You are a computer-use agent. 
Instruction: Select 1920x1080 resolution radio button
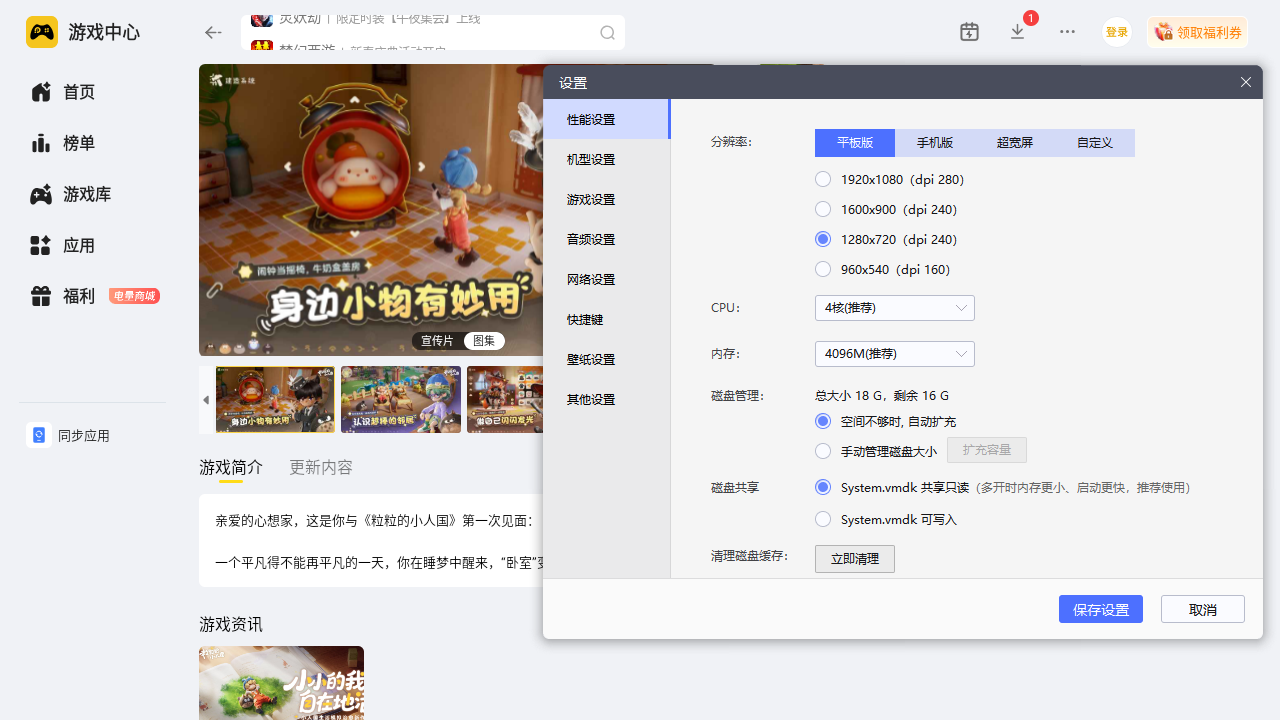823,180
